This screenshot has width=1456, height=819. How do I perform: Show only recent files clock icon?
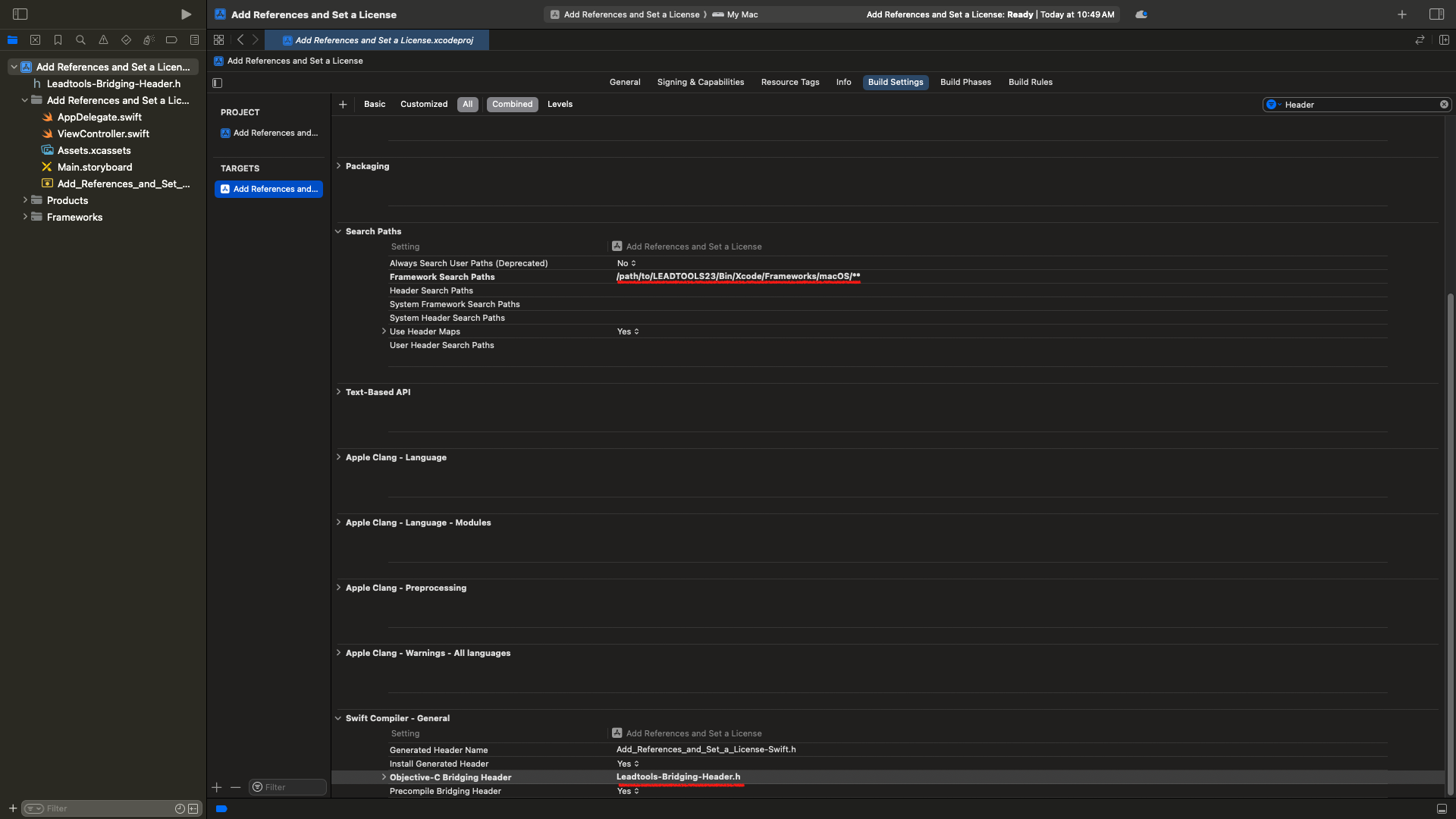click(x=180, y=808)
